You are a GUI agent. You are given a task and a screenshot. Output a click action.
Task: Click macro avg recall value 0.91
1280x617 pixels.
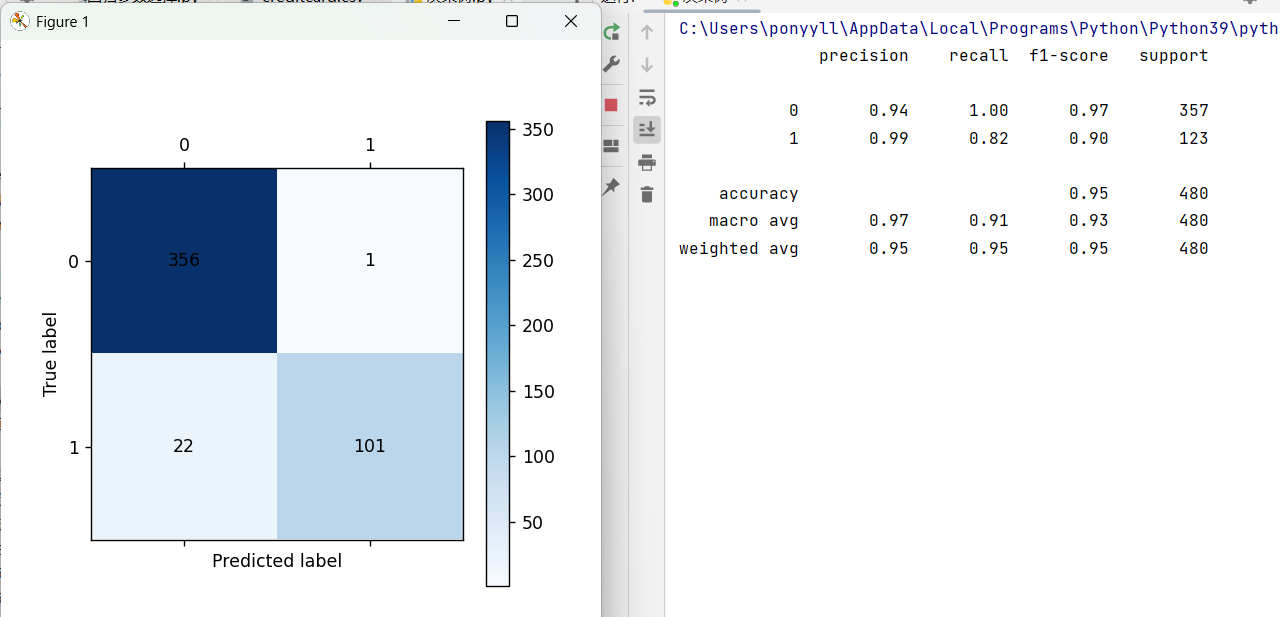pos(989,221)
